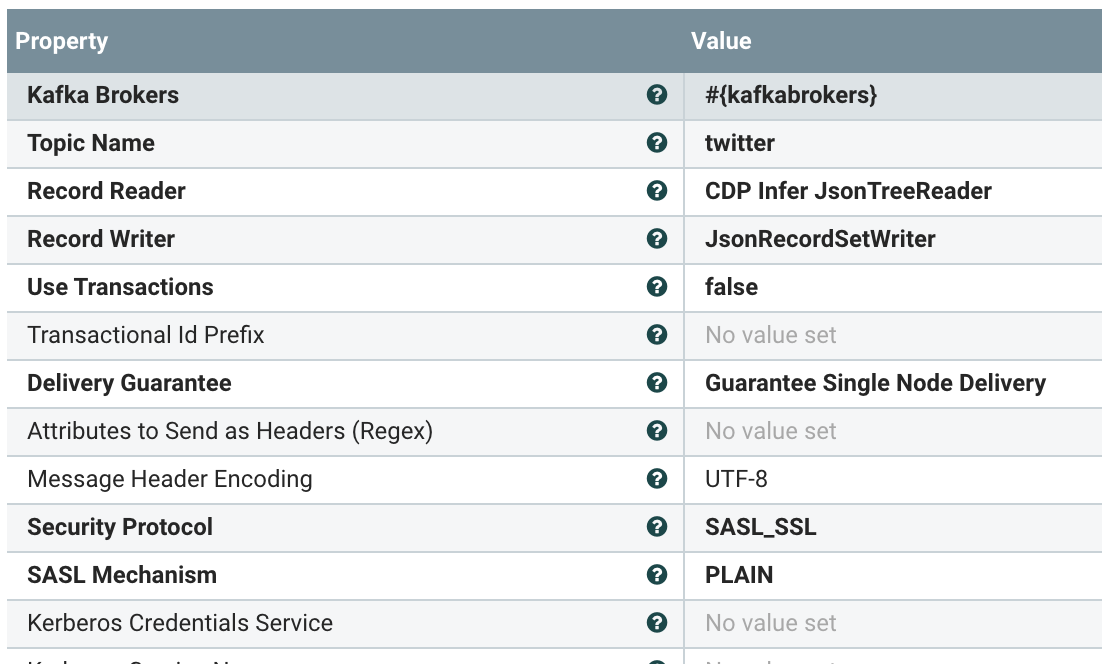Click the twitter topic name value
This screenshot has height=664, width=1102.
coord(740,143)
